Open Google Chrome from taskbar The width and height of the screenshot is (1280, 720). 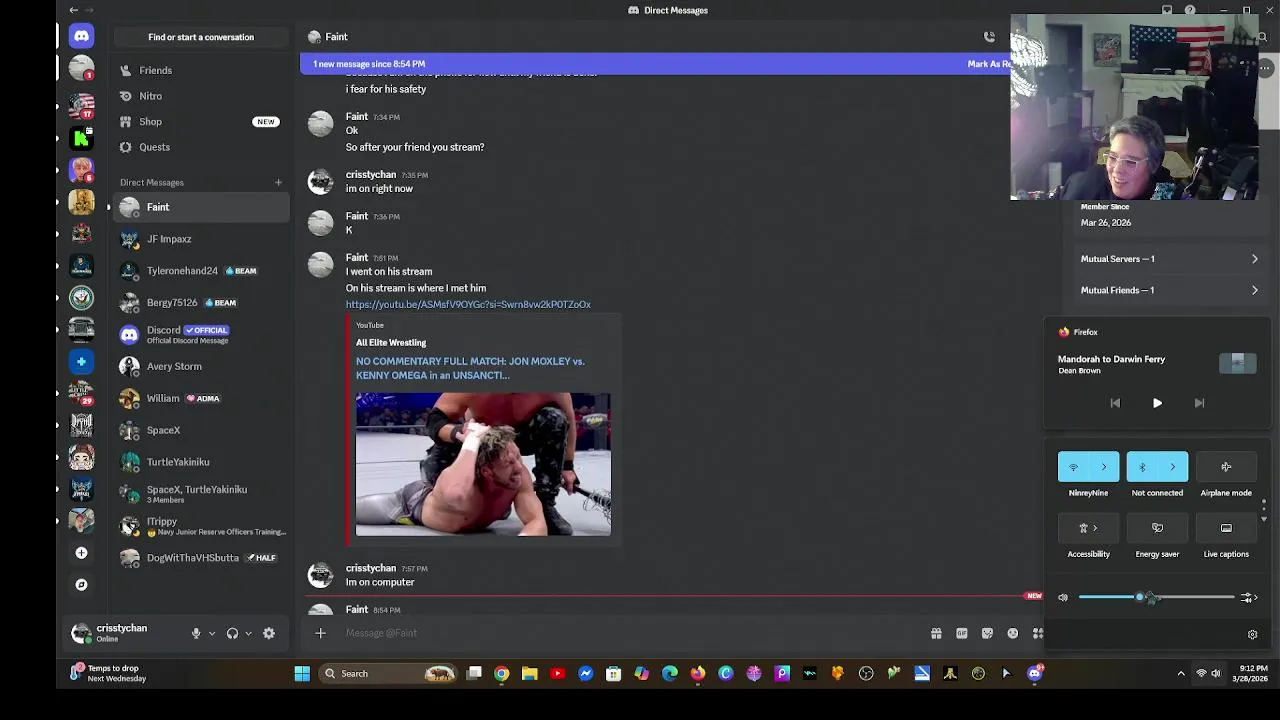pyautogui.click(x=501, y=674)
